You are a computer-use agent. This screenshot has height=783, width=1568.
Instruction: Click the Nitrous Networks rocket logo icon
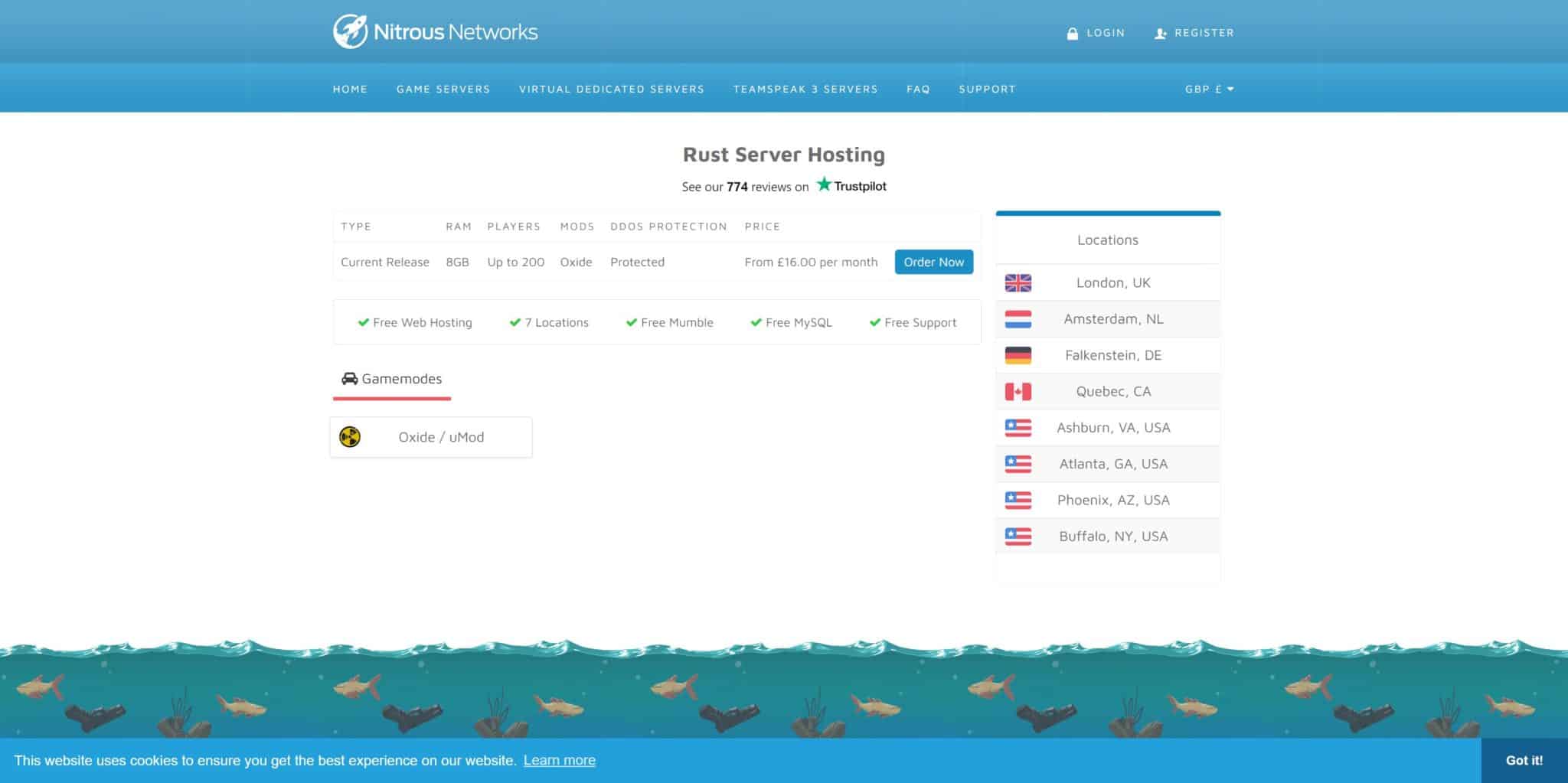pyautogui.click(x=350, y=31)
